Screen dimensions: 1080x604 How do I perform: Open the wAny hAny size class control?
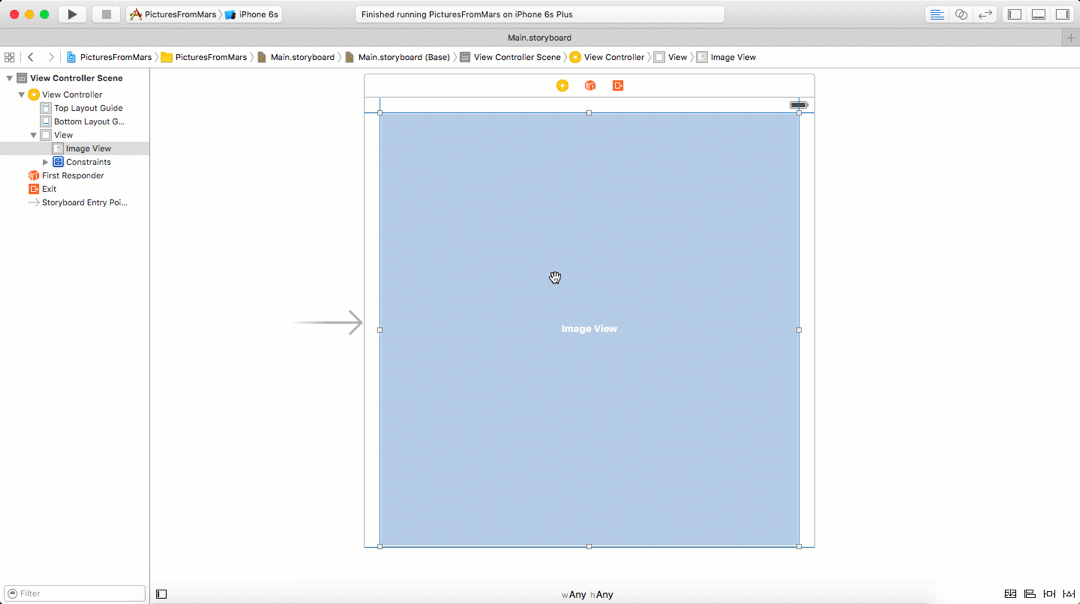point(587,595)
